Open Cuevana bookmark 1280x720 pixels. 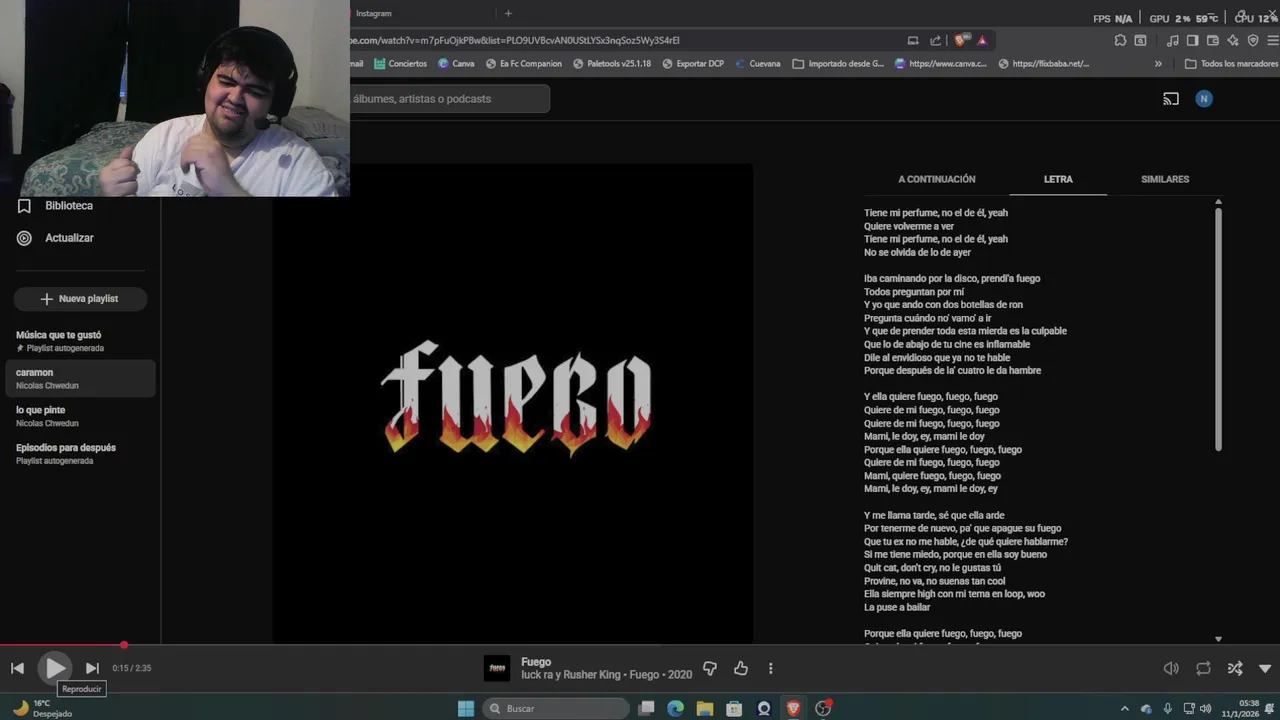(x=757, y=63)
